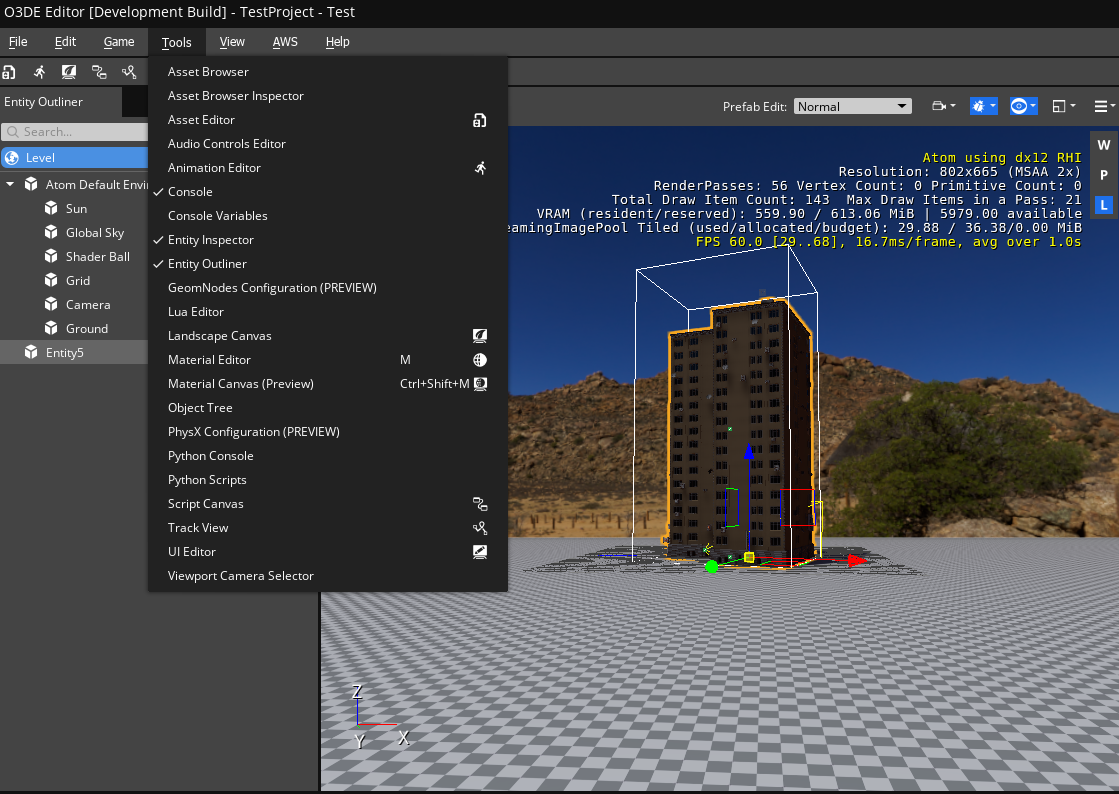The image size is (1119, 794).
Task: Click the Sun entity cube icon
Action: tap(51, 208)
